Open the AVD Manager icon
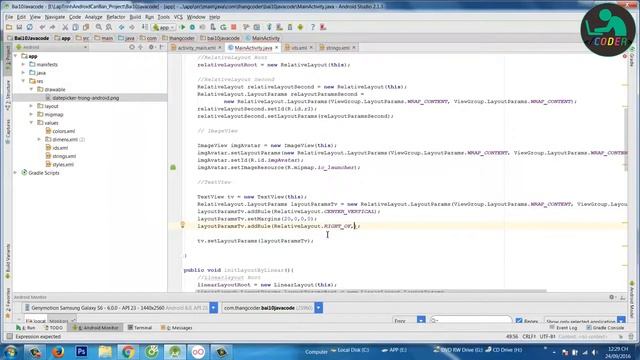This screenshot has height=360, width=640. [279, 27]
